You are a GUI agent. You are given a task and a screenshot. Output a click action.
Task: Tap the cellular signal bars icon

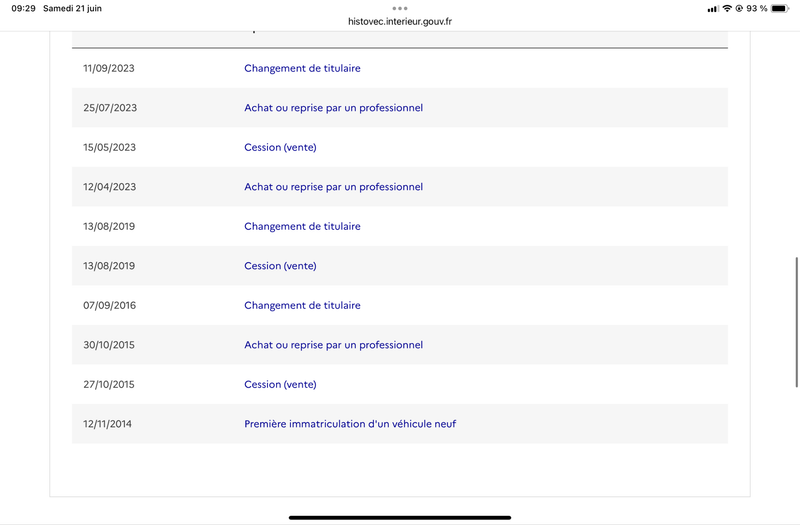coord(713,9)
